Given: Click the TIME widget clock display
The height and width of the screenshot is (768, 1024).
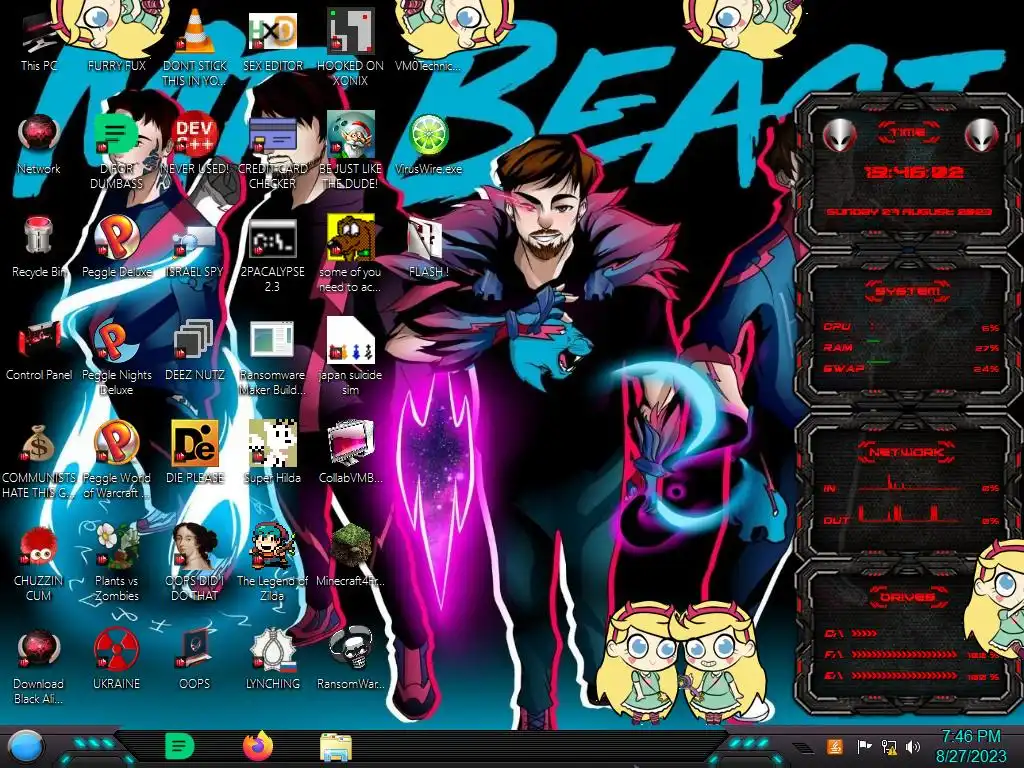Looking at the screenshot, I should (913, 172).
